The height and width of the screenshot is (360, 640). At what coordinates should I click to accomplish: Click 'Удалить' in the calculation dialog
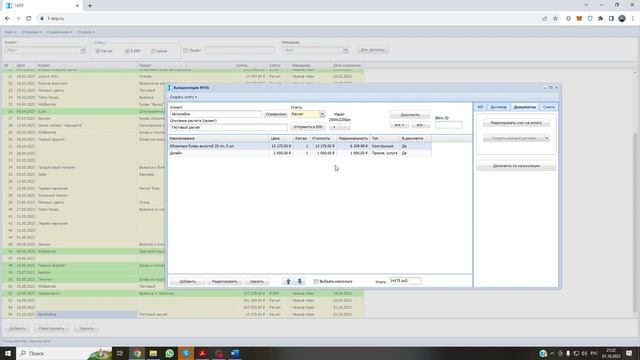256,281
